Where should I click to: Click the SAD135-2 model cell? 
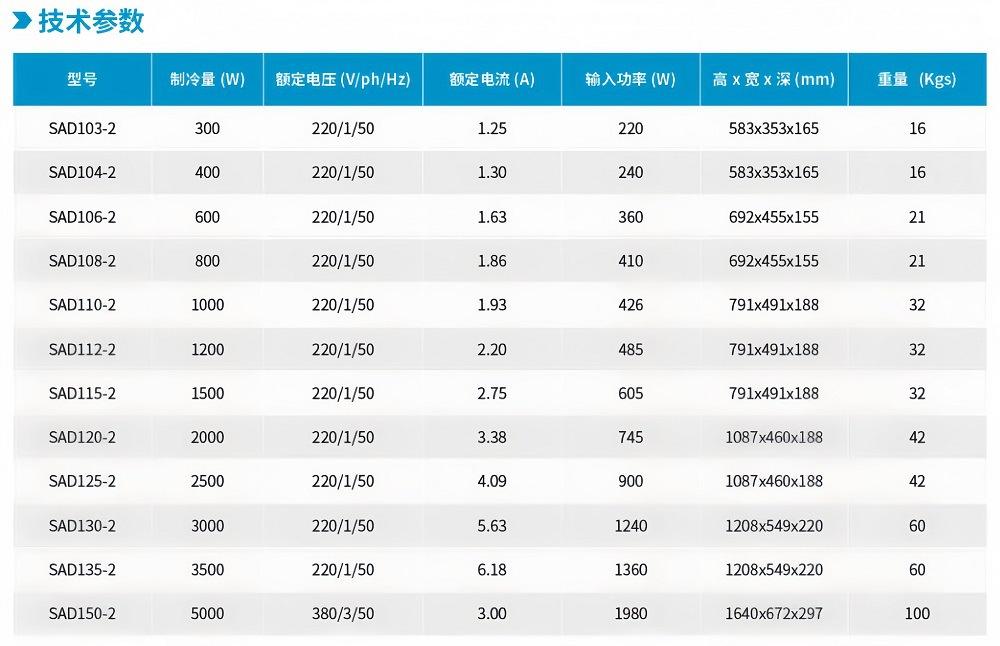click(x=82, y=569)
